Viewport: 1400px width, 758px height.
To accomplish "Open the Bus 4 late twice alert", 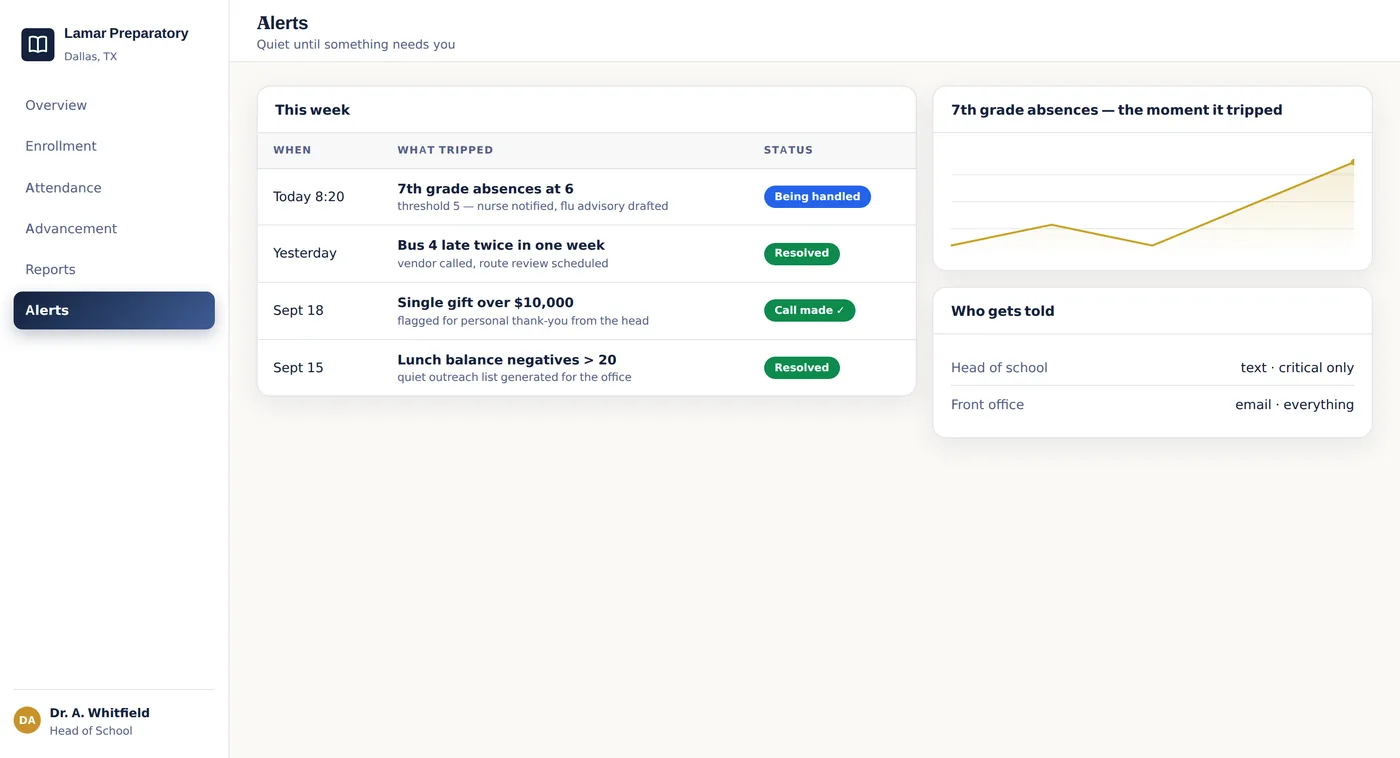I will point(501,245).
